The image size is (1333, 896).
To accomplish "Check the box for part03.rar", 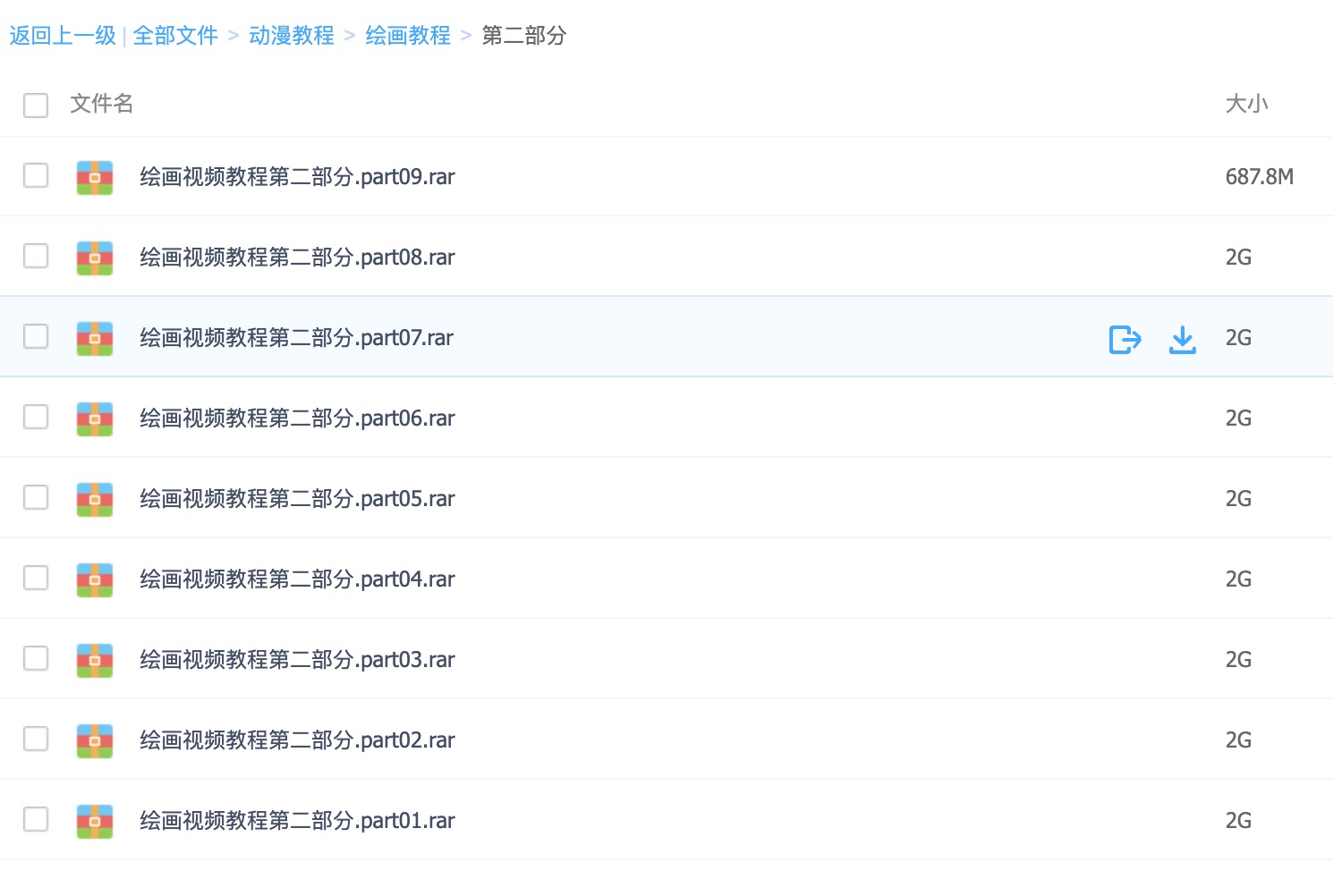I will click(36, 658).
